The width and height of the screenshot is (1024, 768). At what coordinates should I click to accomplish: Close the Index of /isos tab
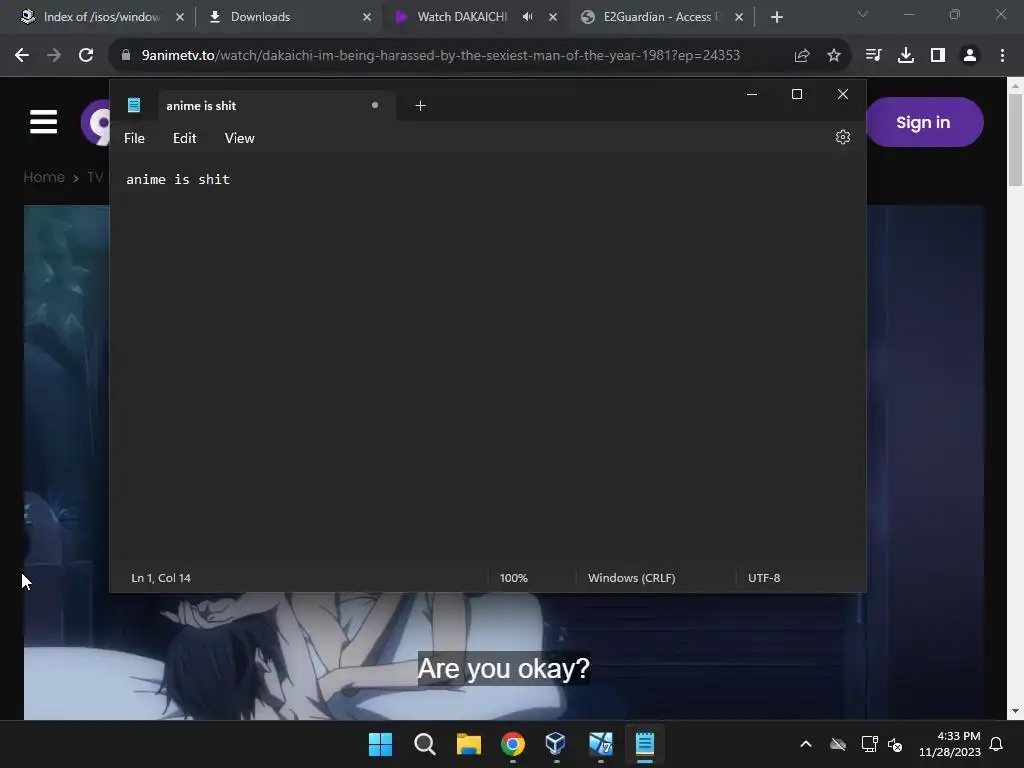pyautogui.click(x=180, y=17)
